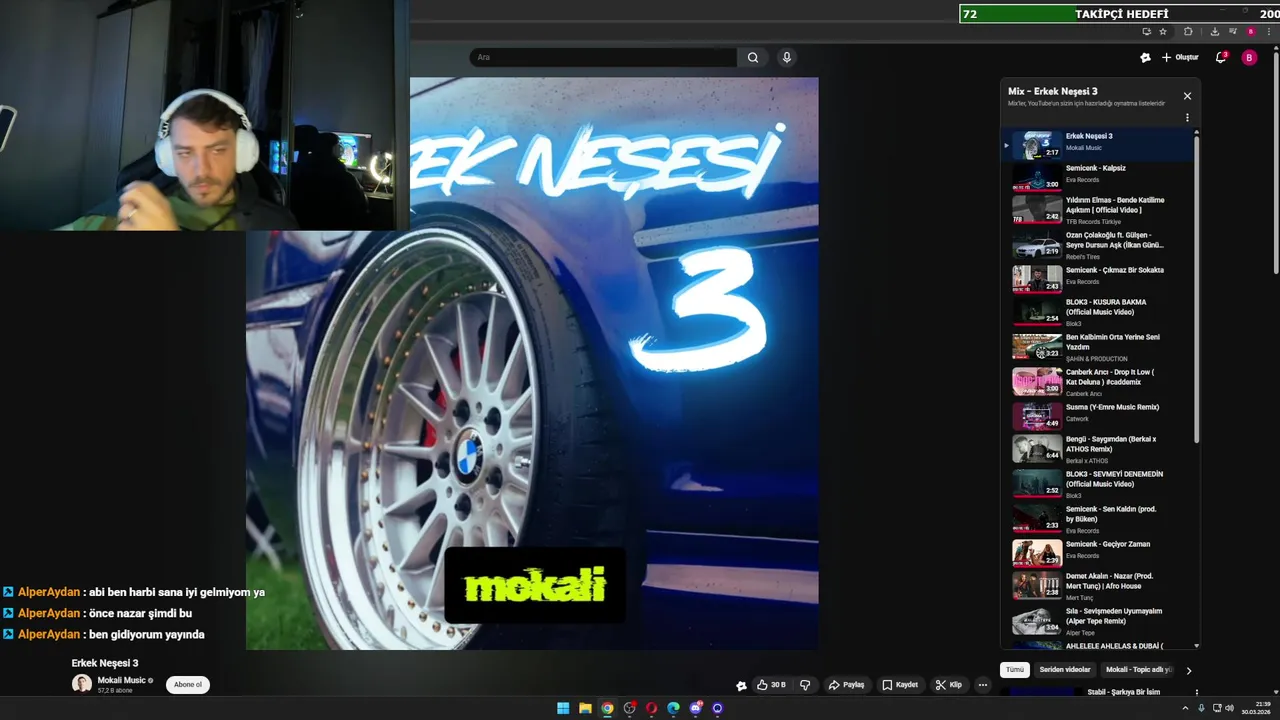Open the taskbar clock showing 21:39
The height and width of the screenshot is (720, 1280).
pyautogui.click(x=1255, y=708)
